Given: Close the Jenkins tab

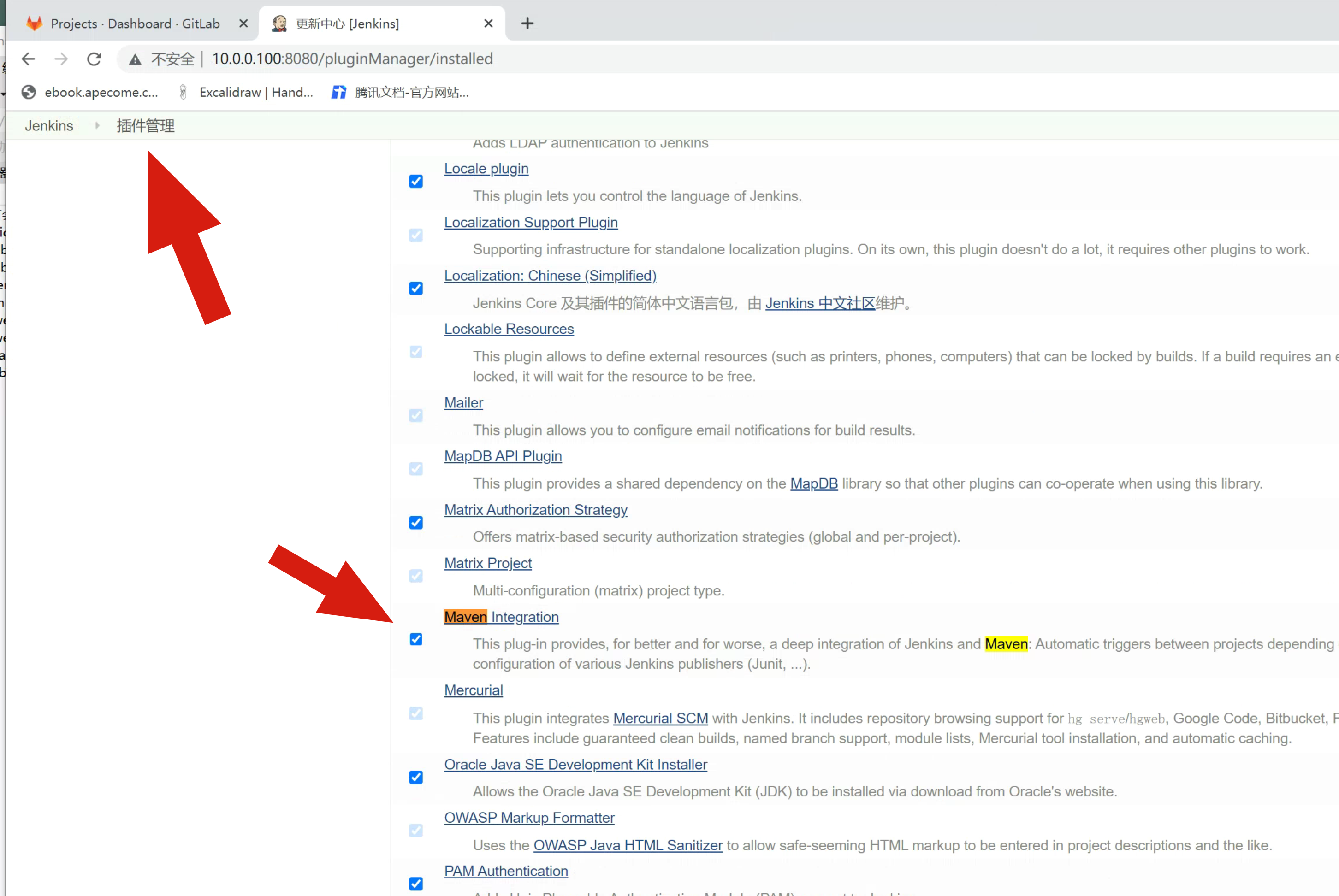Looking at the screenshot, I should [x=488, y=24].
